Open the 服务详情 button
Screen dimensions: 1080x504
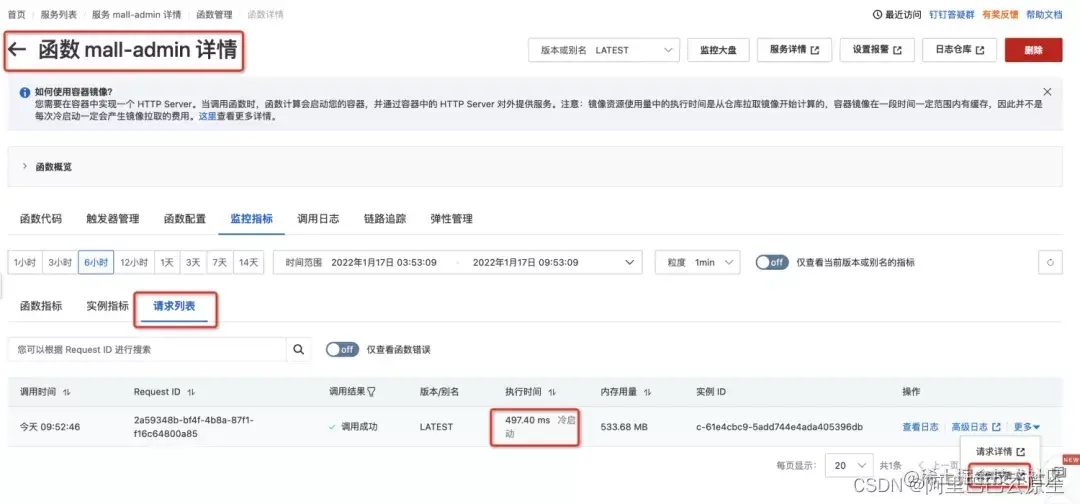coord(794,50)
